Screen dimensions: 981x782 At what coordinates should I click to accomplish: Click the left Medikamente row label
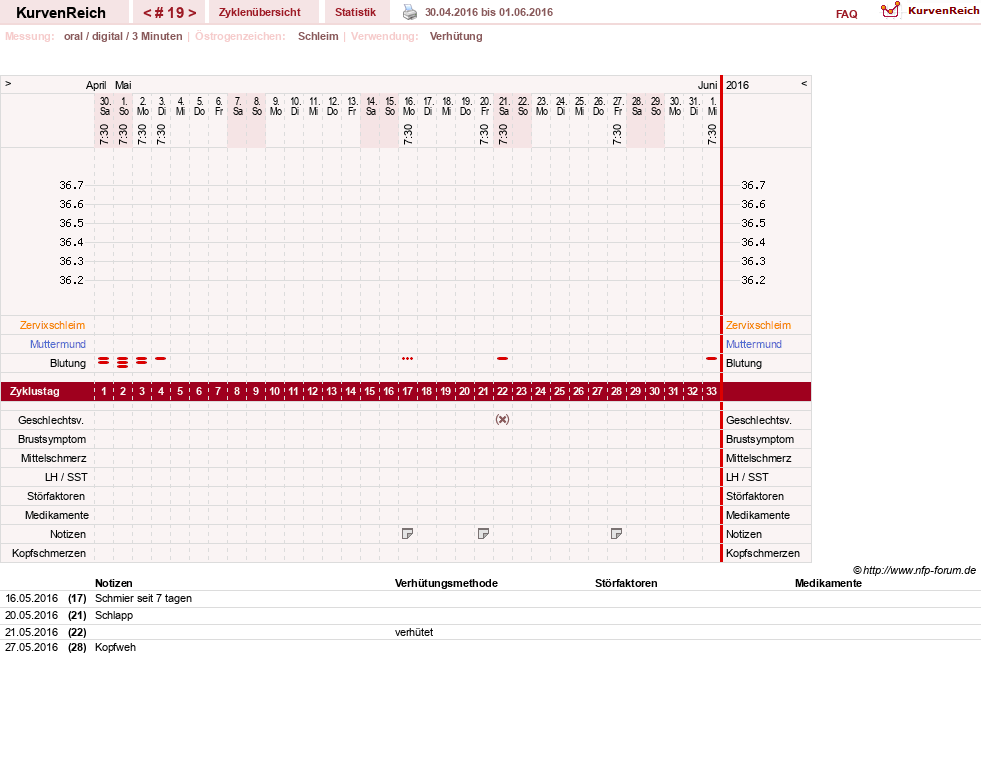tap(57, 515)
